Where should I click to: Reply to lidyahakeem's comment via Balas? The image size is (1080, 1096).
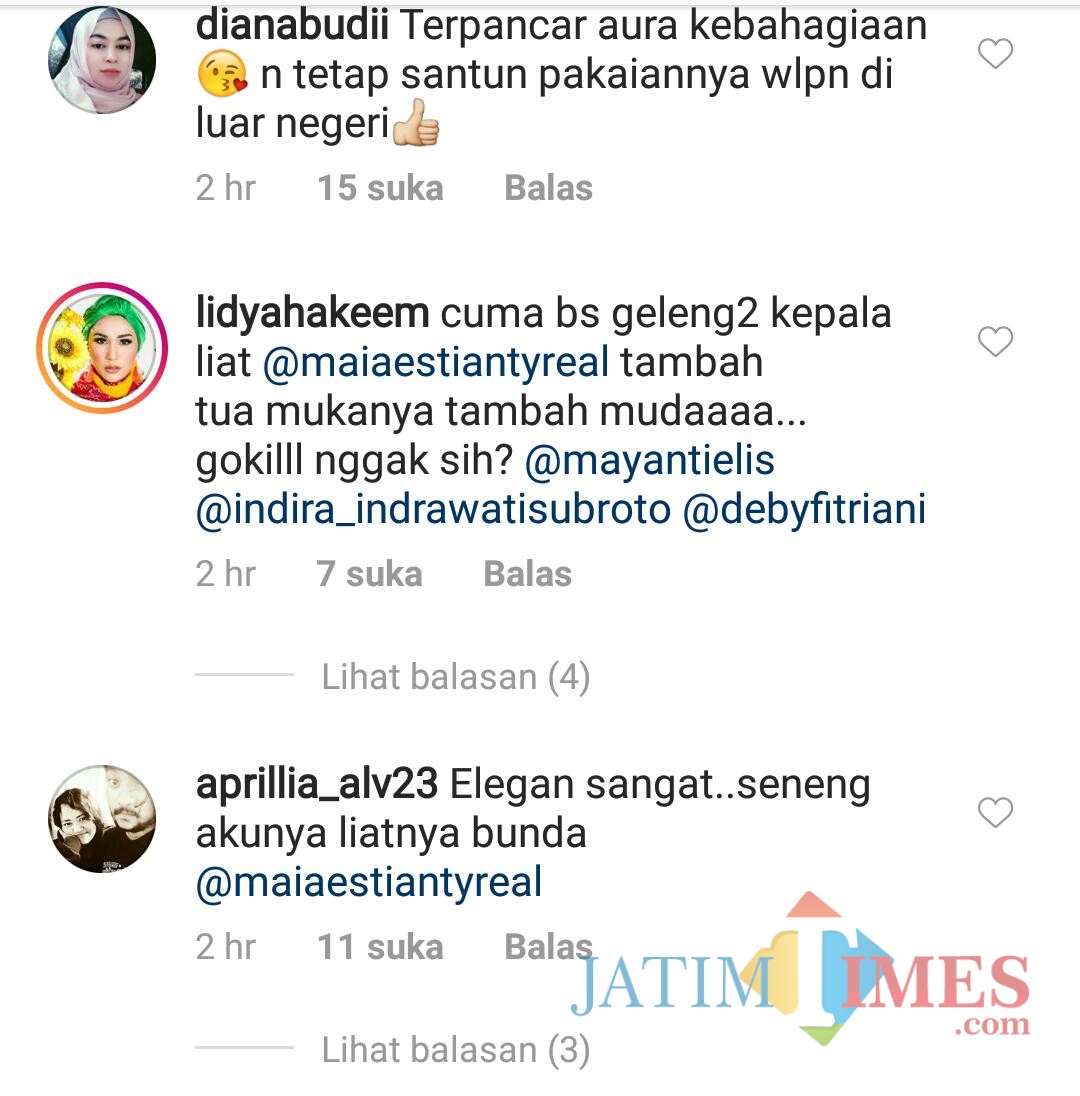pyautogui.click(x=528, y=574)
